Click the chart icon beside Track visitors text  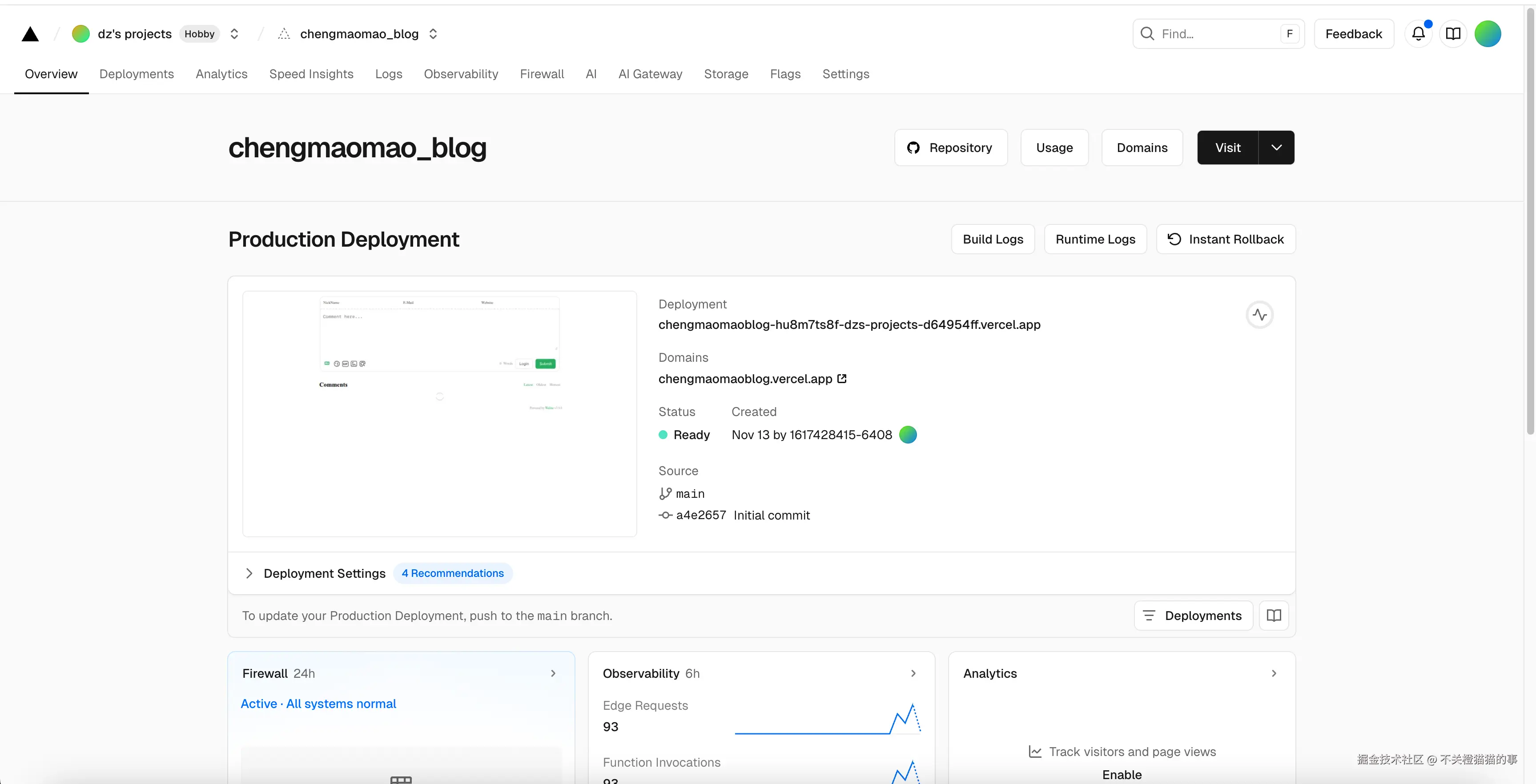(x=1035, y=752)
